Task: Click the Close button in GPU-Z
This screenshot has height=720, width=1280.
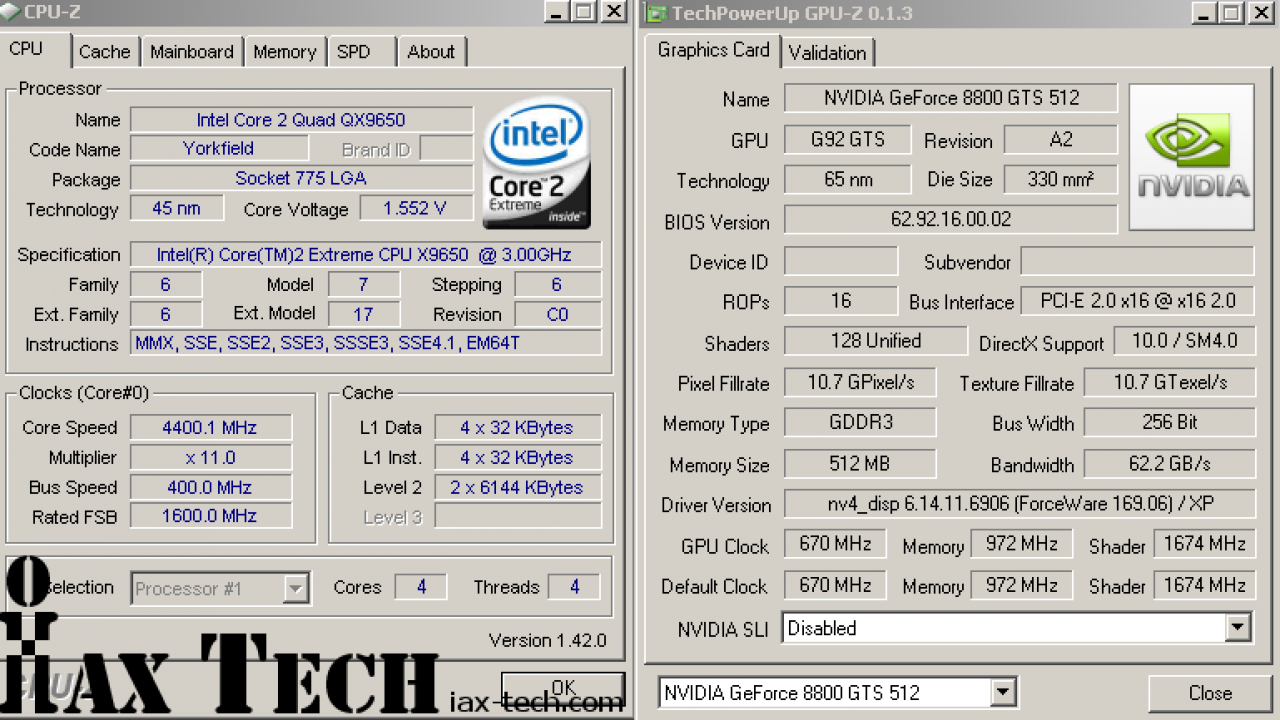Action: tap(1210, 693)
